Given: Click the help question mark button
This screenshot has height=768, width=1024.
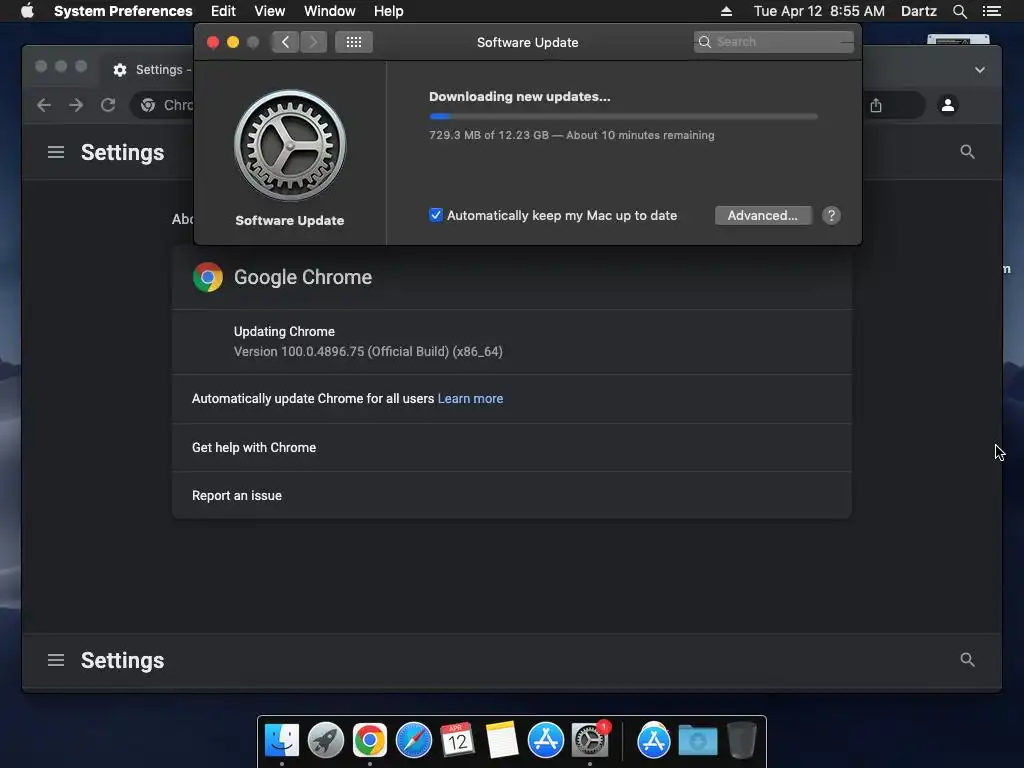Looking at the screenshot, I should coord(831,216).
